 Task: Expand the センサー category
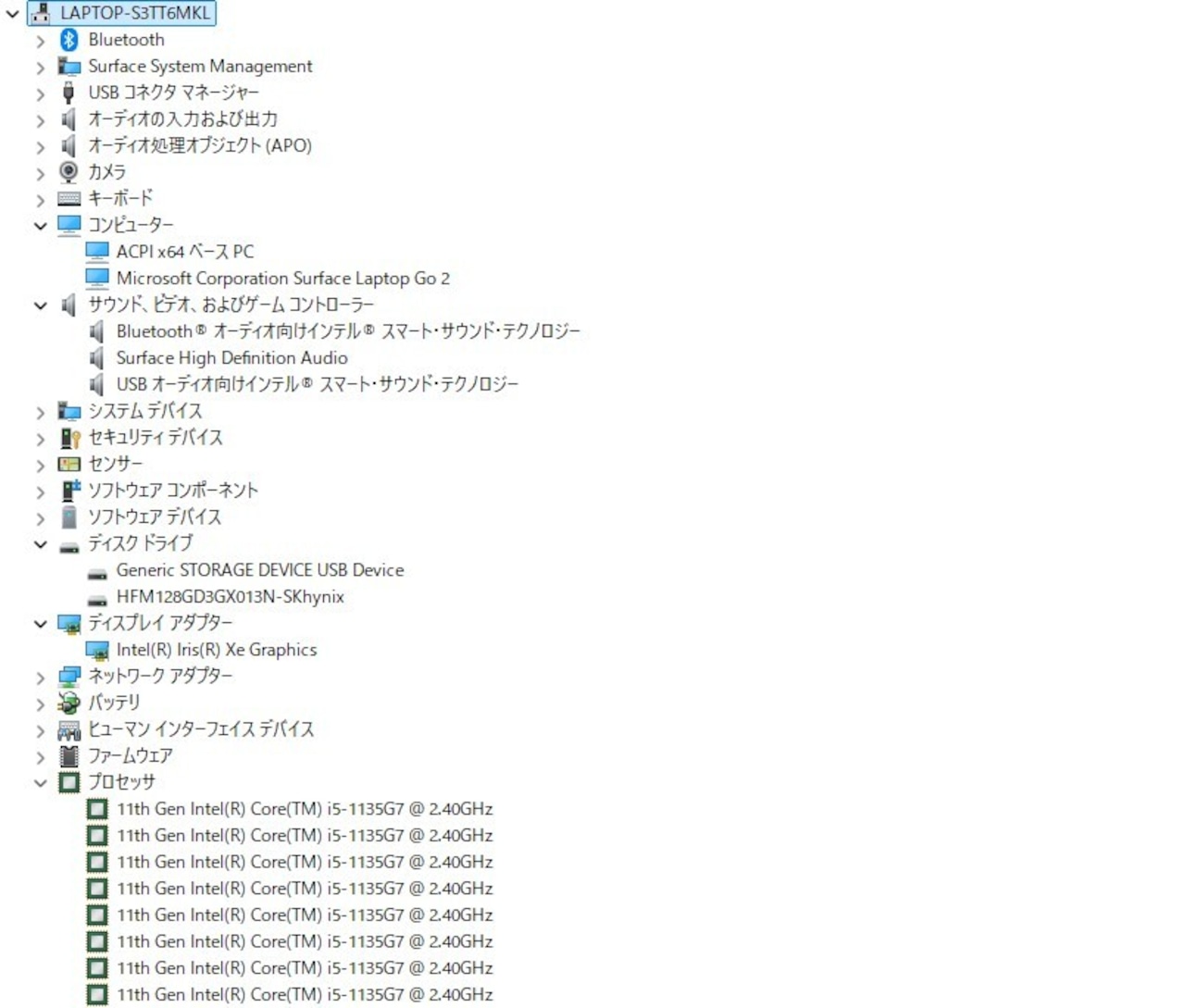pos(40,466)
